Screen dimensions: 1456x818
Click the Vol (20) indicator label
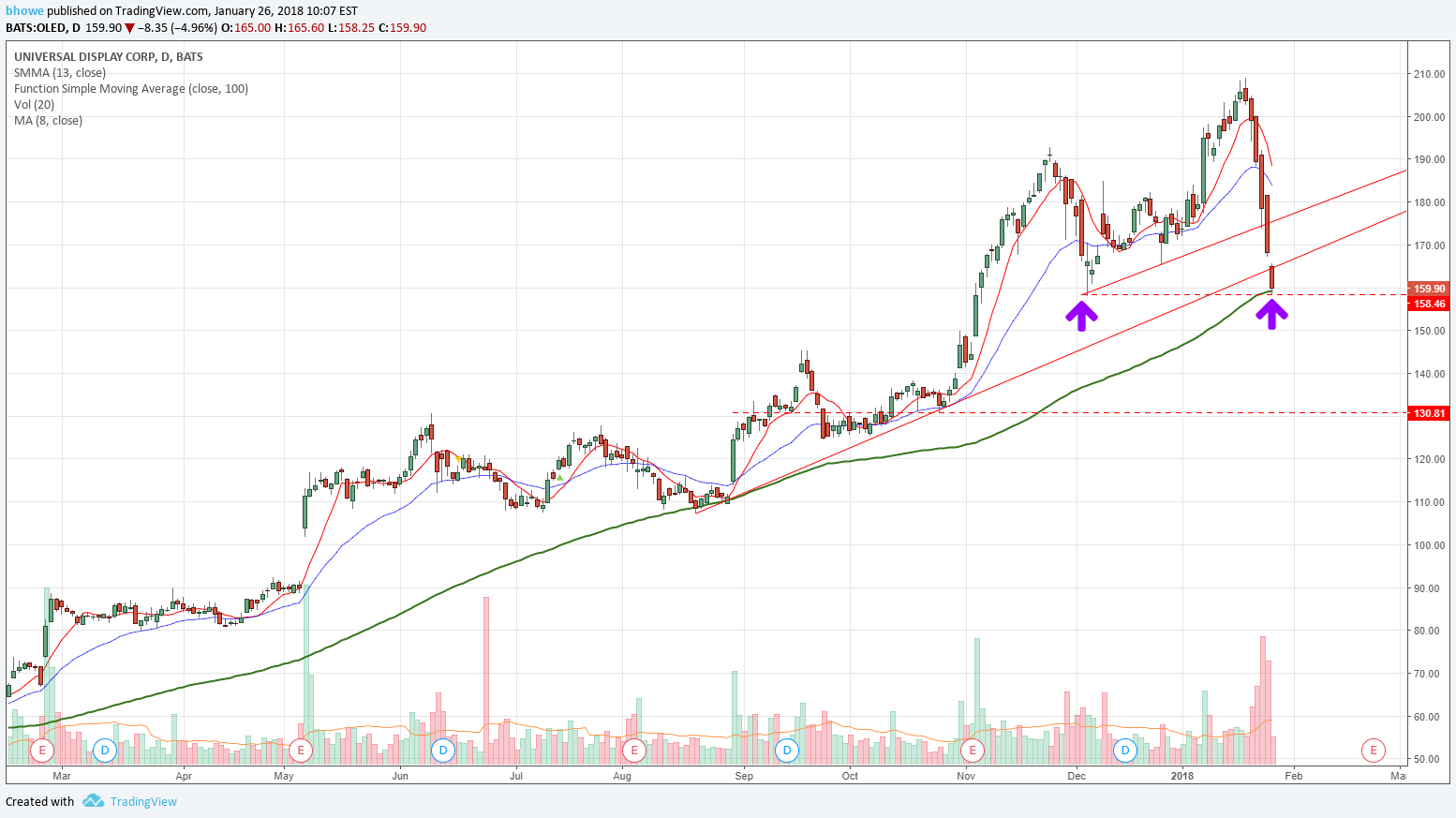[35, 105]
